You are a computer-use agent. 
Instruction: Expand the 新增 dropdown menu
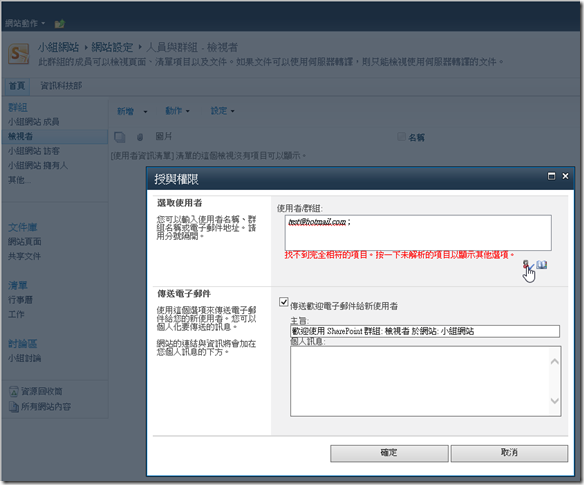[132, 111]
